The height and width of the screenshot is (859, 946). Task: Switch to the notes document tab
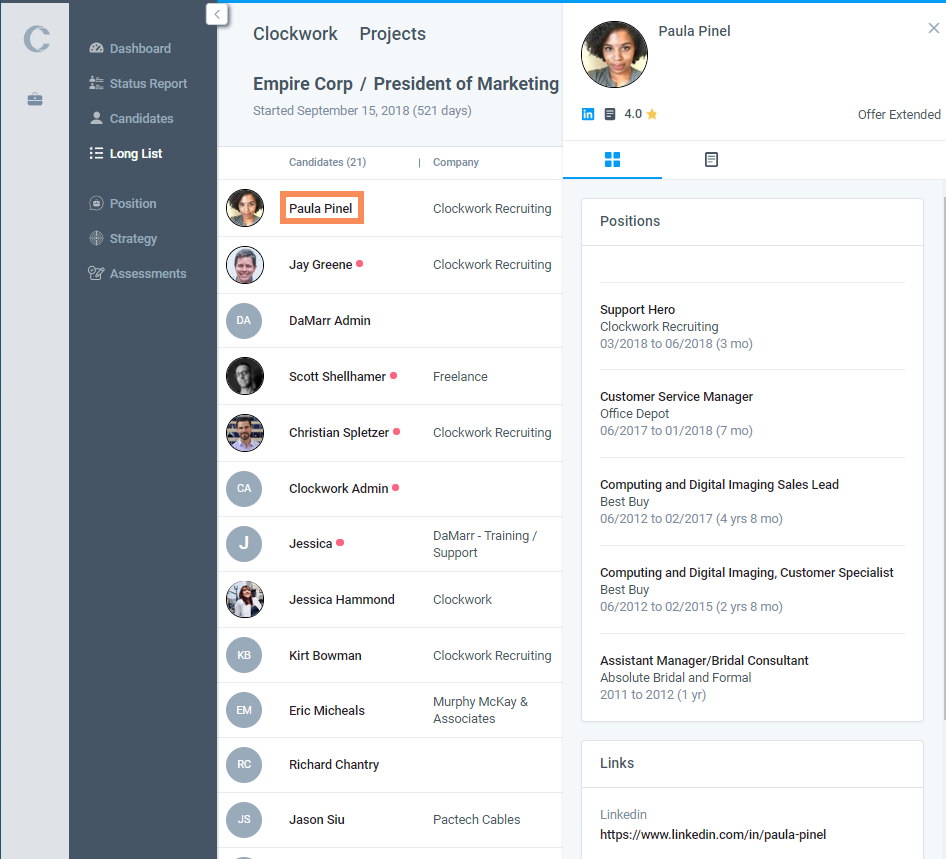711,159
